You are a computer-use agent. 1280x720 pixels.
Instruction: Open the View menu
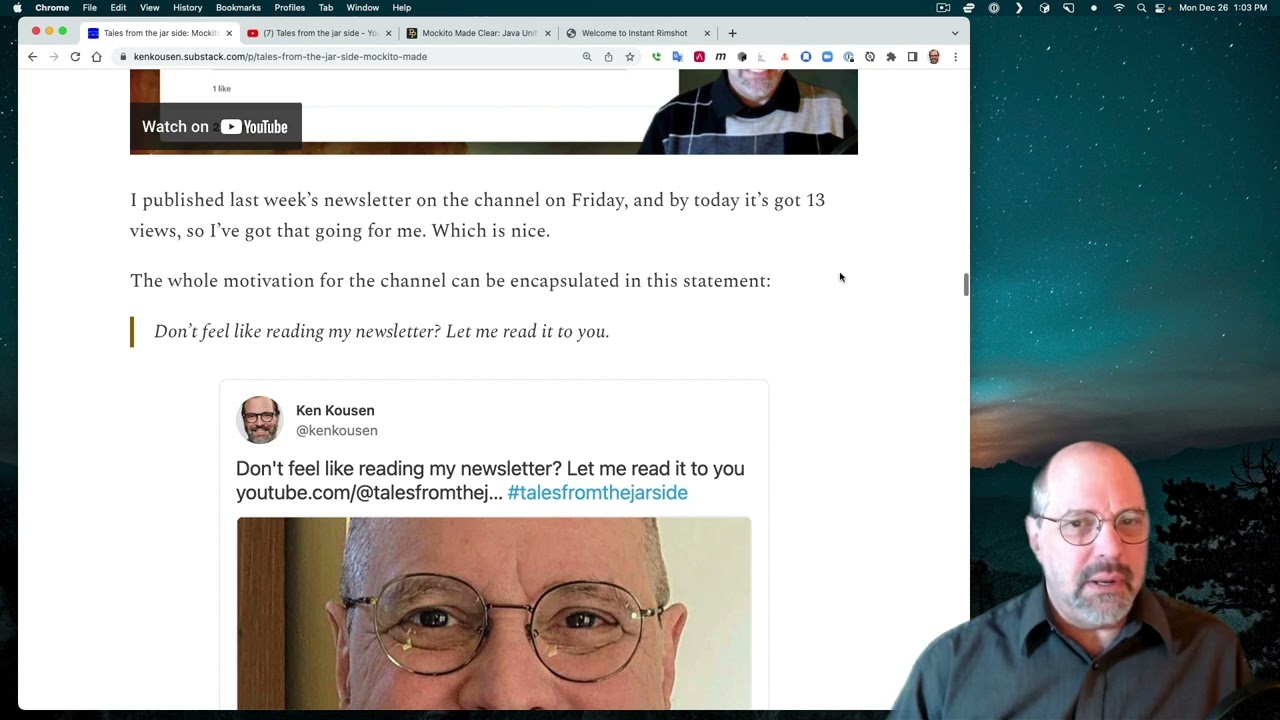(x=149, y=7)
